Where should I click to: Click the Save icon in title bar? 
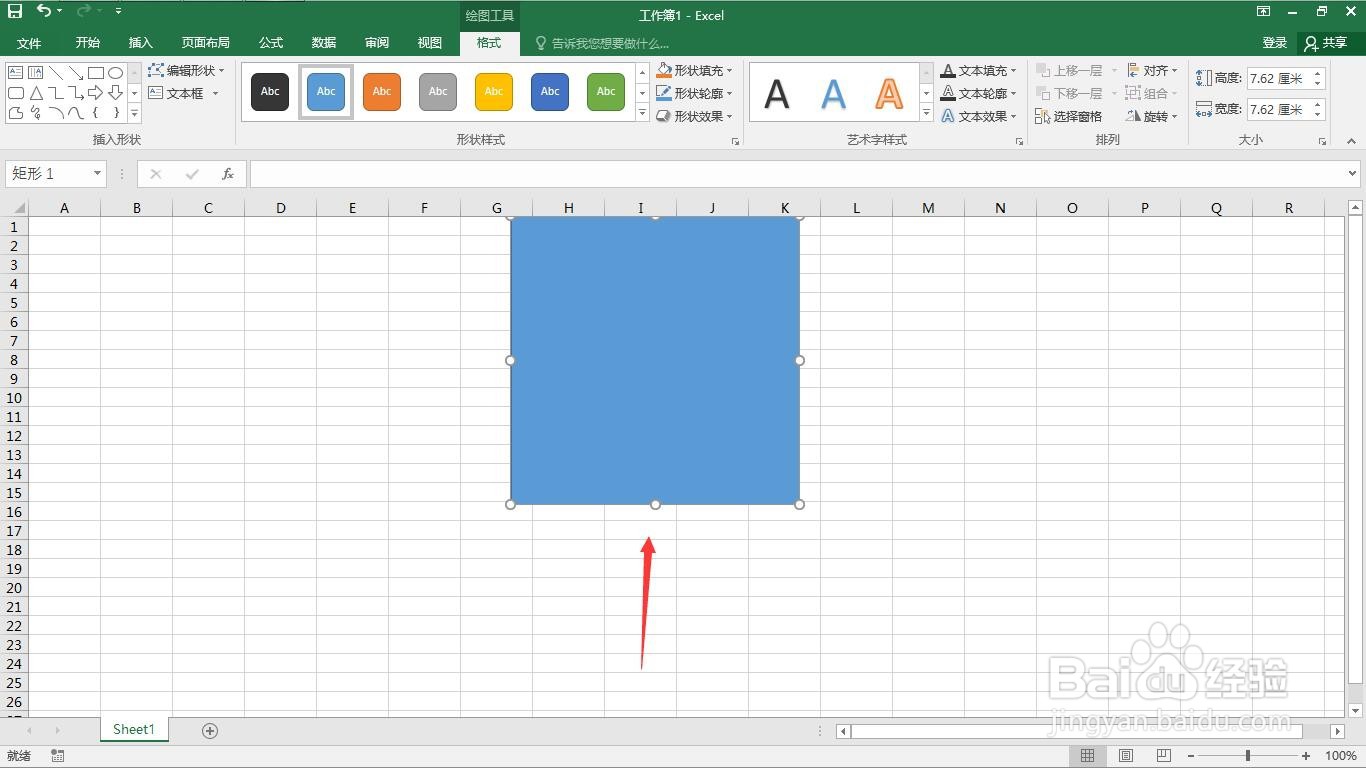[15, 11]
